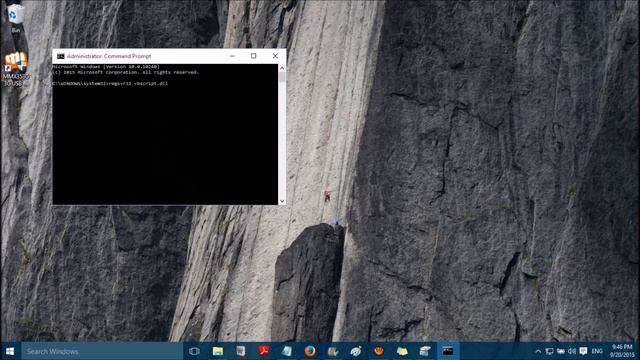640x360 pixels.
Task: Click the Command Prompt scrollbar thumb
Action: [282, 78]
